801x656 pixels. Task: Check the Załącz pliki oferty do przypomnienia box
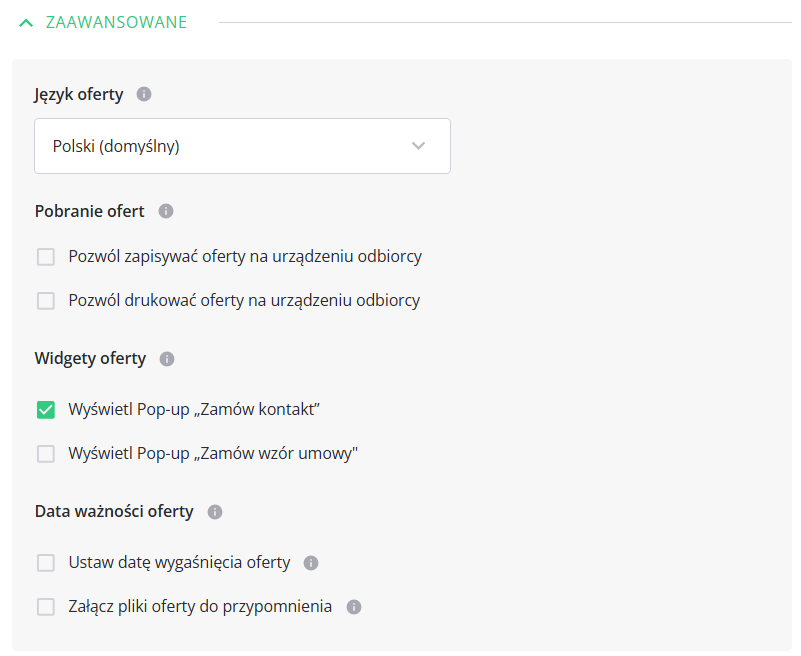(x=46, y=607)
